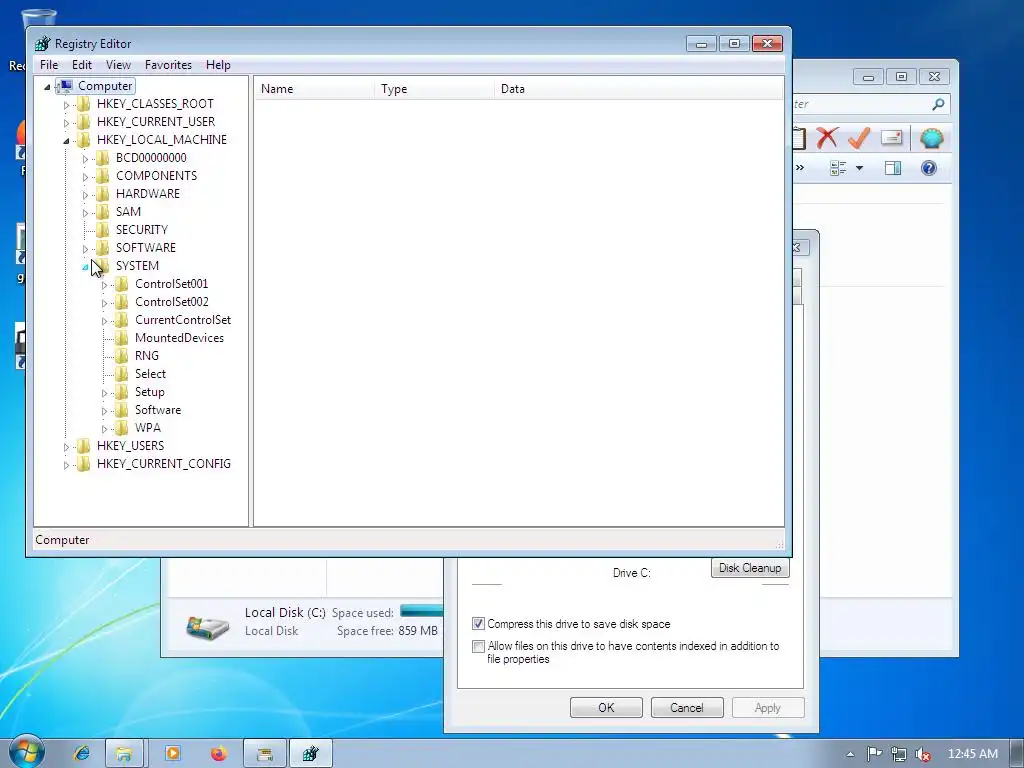Image resolution: width=1024 pixels, height=768 pixels.
Task: Select CurrentControlSet key
Action: [183, 320]
